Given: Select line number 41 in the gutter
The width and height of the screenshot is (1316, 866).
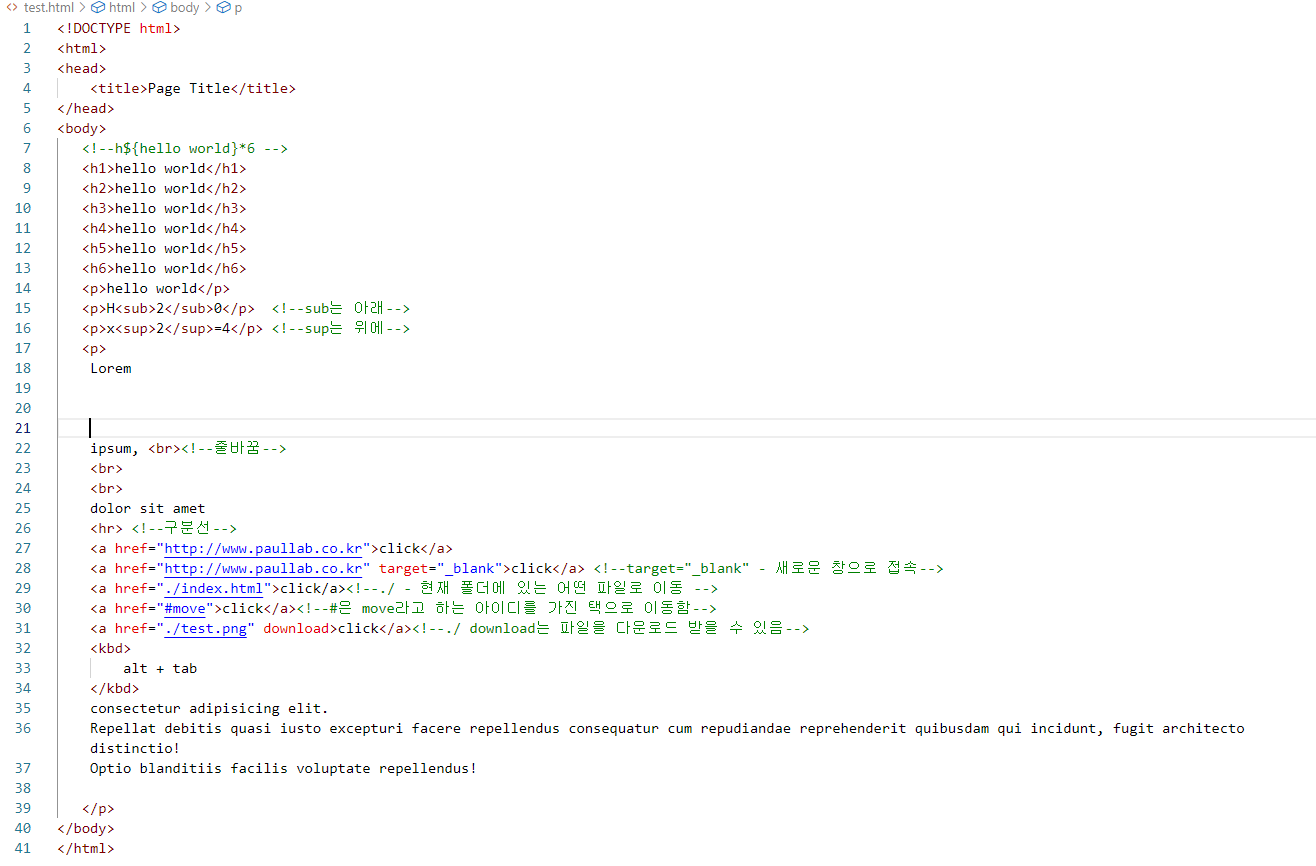Looking at the screenshot, I should point(23,848).
